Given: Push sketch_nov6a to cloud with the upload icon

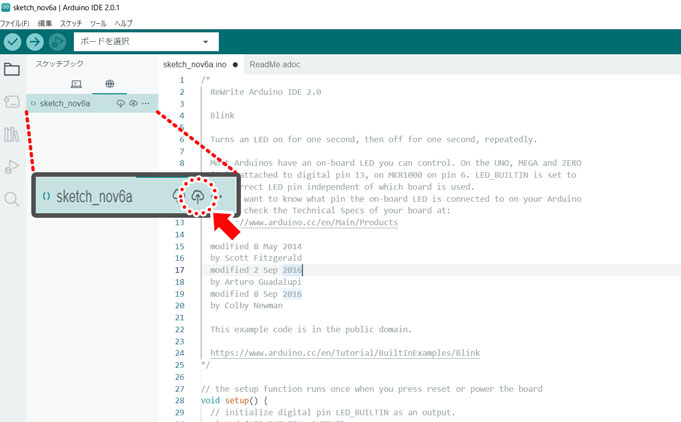Looking at the screenshot, I should pyautogui.click(x=133, y=103).
